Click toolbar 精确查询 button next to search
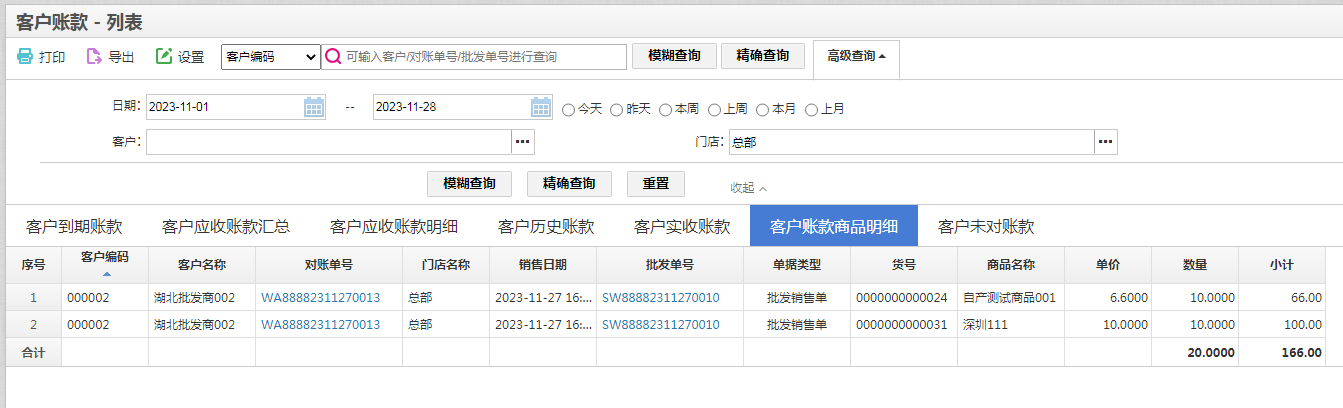The image size is (1343, 408). point(762,56)
